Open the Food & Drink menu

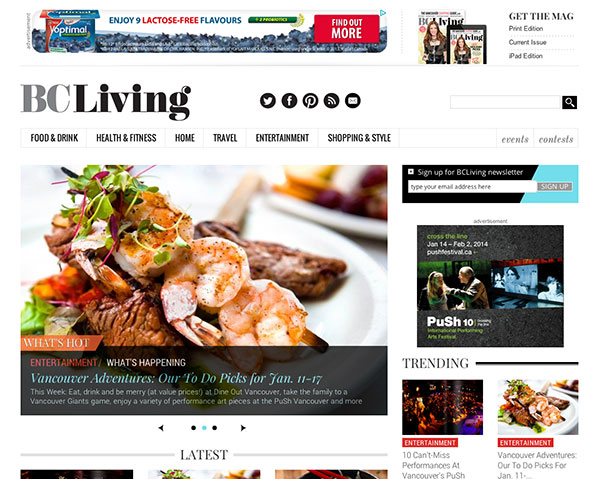pos(54,138)
